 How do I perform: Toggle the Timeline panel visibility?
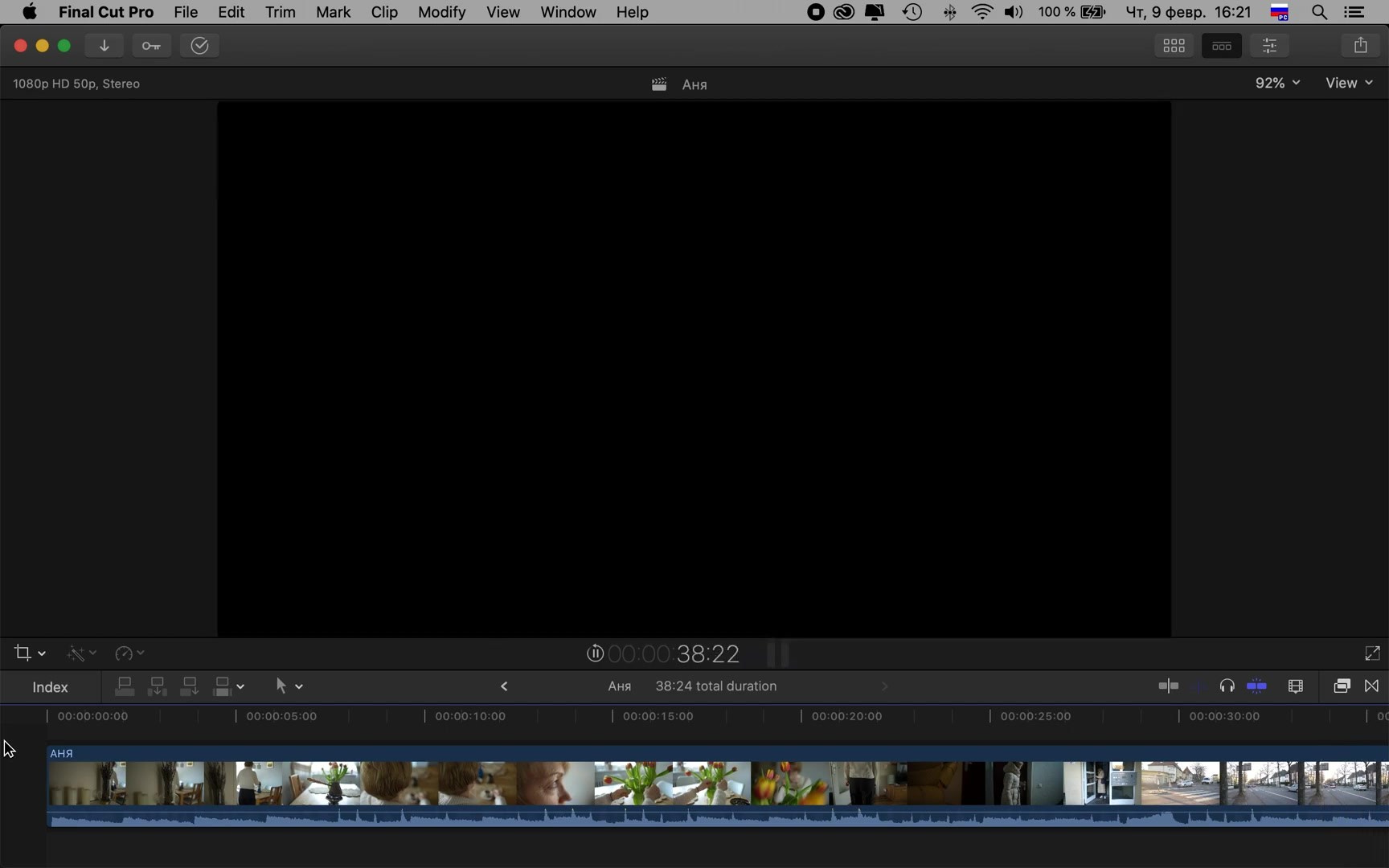1221,46
